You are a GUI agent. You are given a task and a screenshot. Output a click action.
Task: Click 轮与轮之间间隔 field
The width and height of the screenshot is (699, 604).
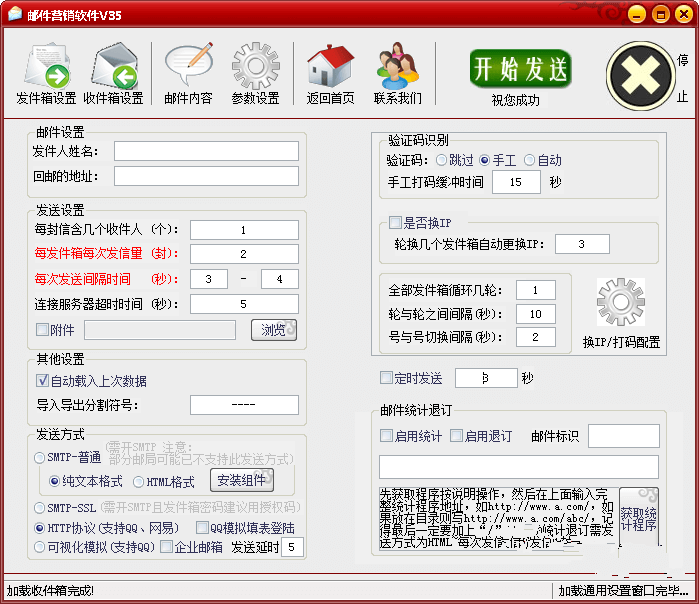pyautogui.click(x=536, y=314)
